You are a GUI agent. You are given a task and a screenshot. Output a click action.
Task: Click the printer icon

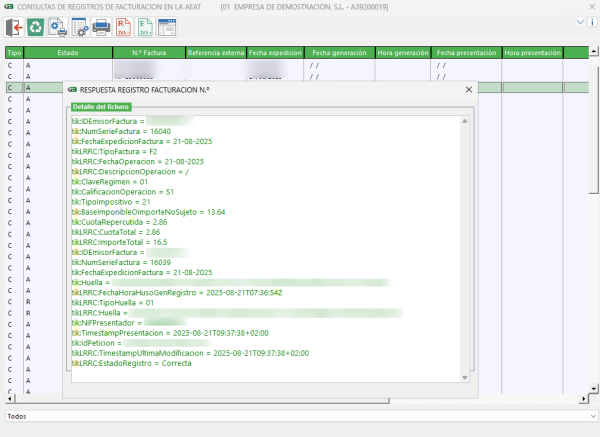(x=101, y=28)
